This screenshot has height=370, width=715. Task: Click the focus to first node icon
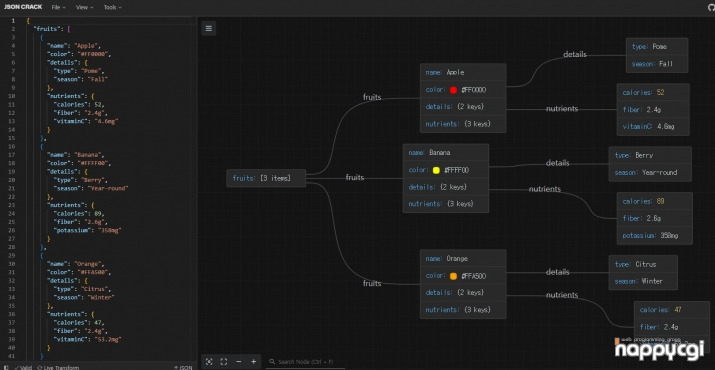209,361
